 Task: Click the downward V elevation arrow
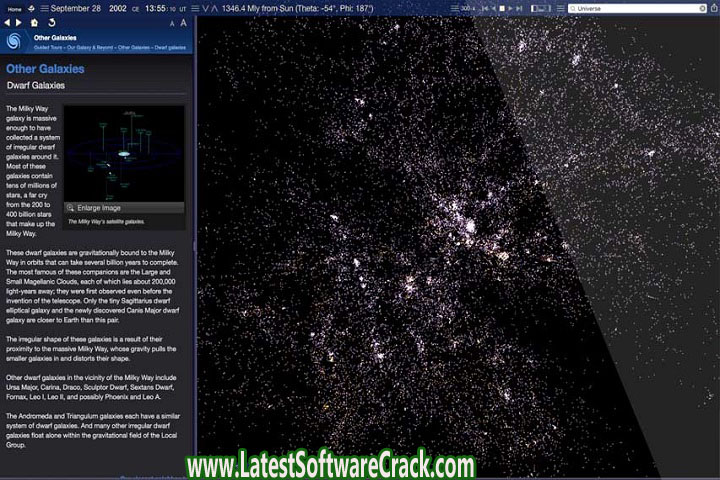pyautogui.click(x=205, y=9)
